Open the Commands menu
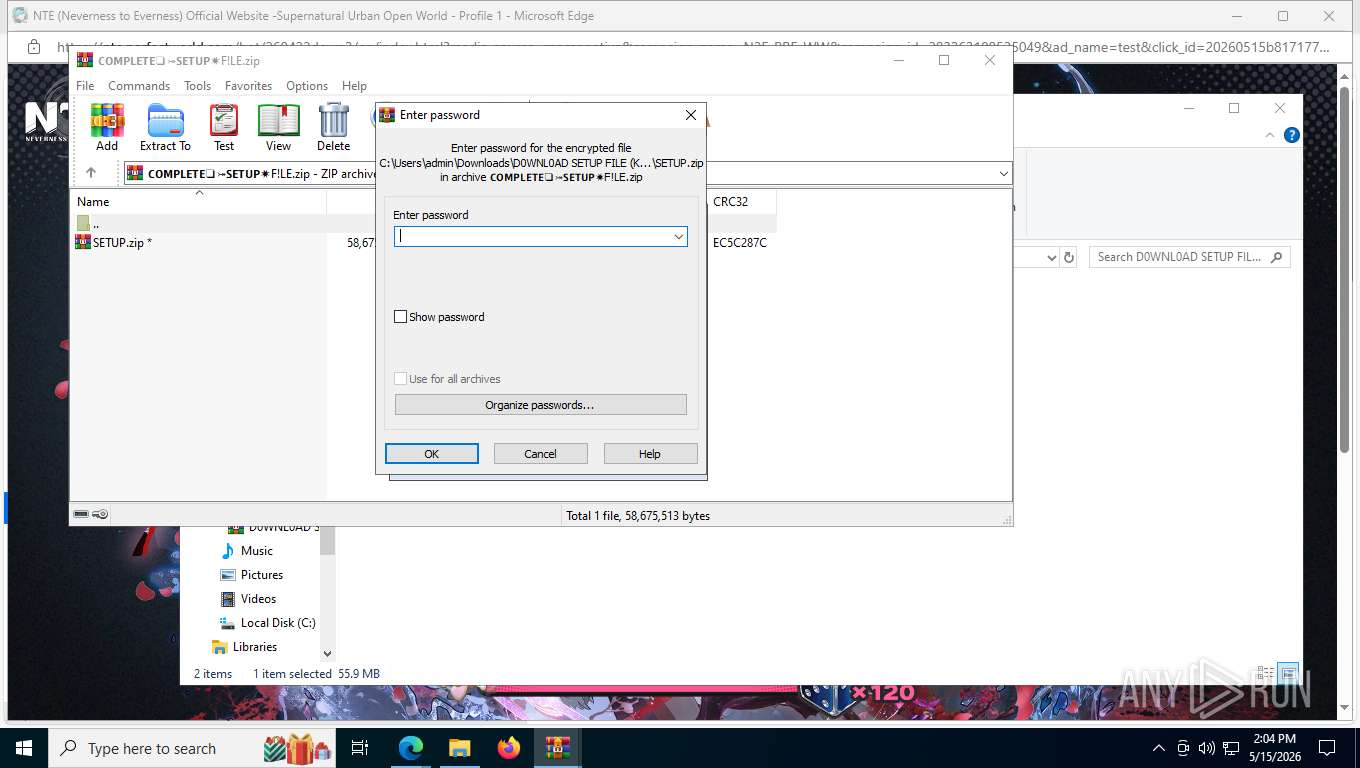Image resolution: width=1360 pixels, height=768 pixels. pos(139,86)
